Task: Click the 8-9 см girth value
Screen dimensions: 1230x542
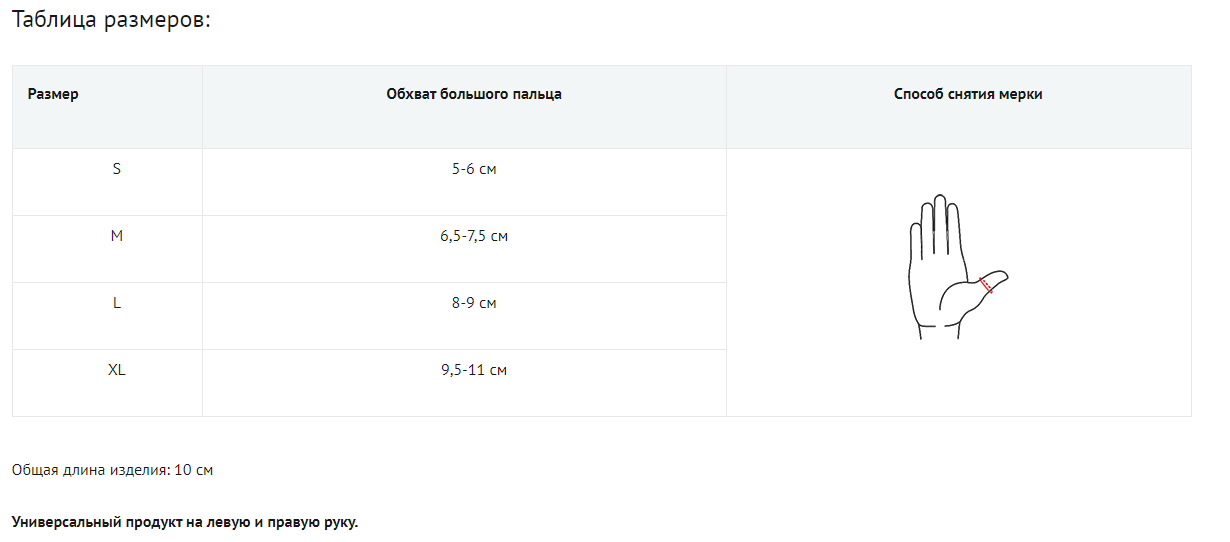Action: tap(474, 303)
